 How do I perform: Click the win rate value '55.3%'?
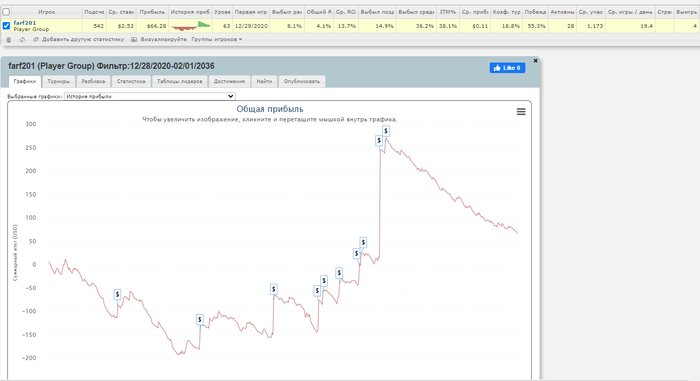tap(537, 26)
